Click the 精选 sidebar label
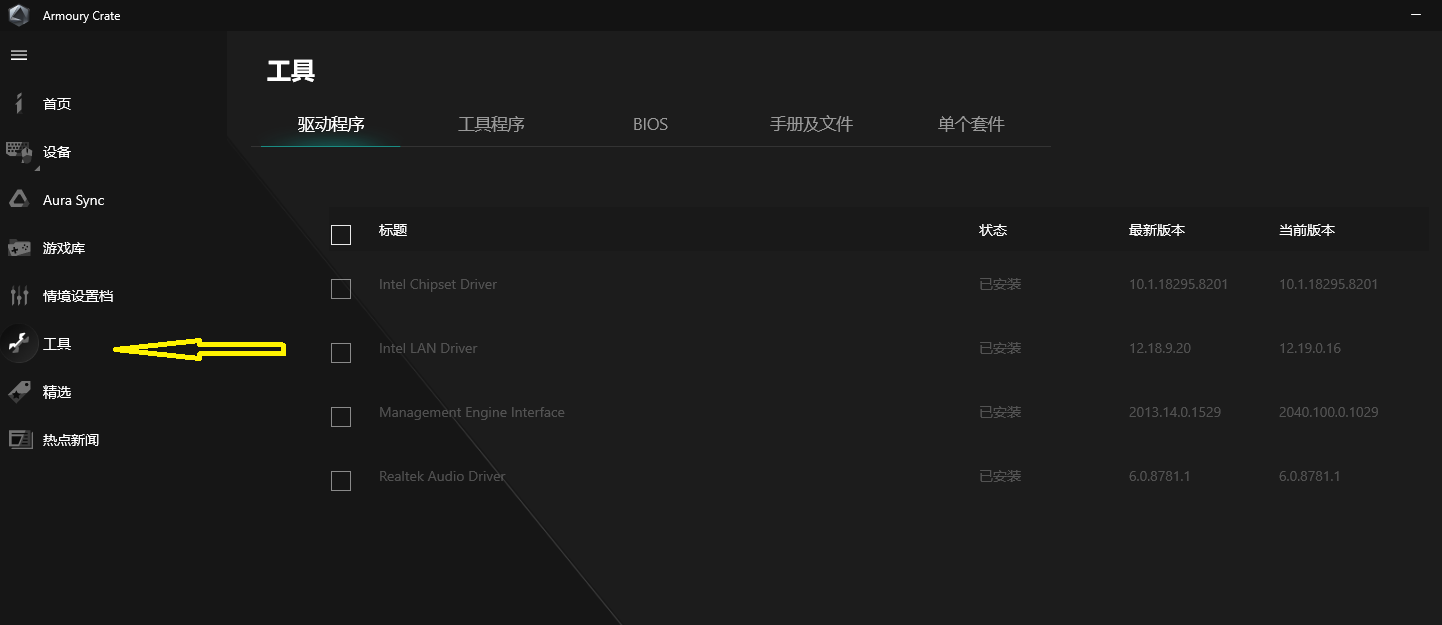Image resolution: width=1442 pixels, height=625 pixels. (x=57, y=392)
